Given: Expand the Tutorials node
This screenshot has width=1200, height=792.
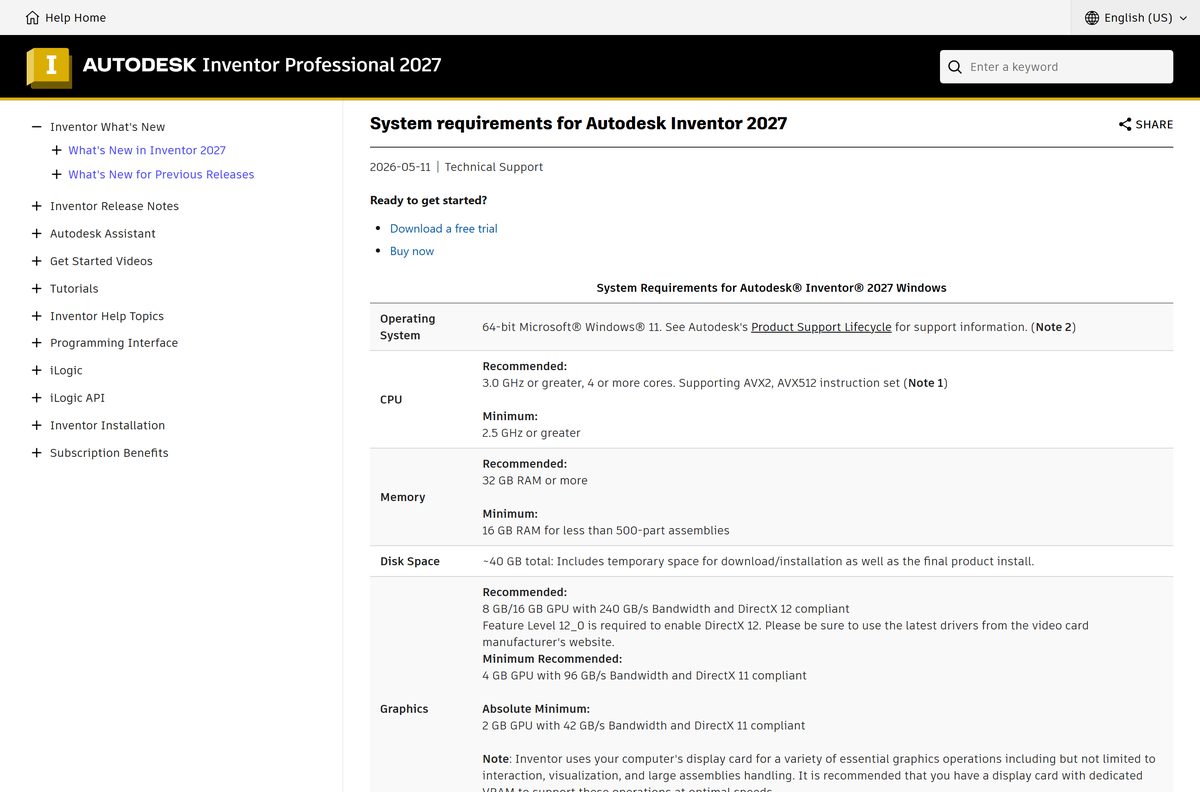Looking at the screenshot, I should (x=37, y=288).
